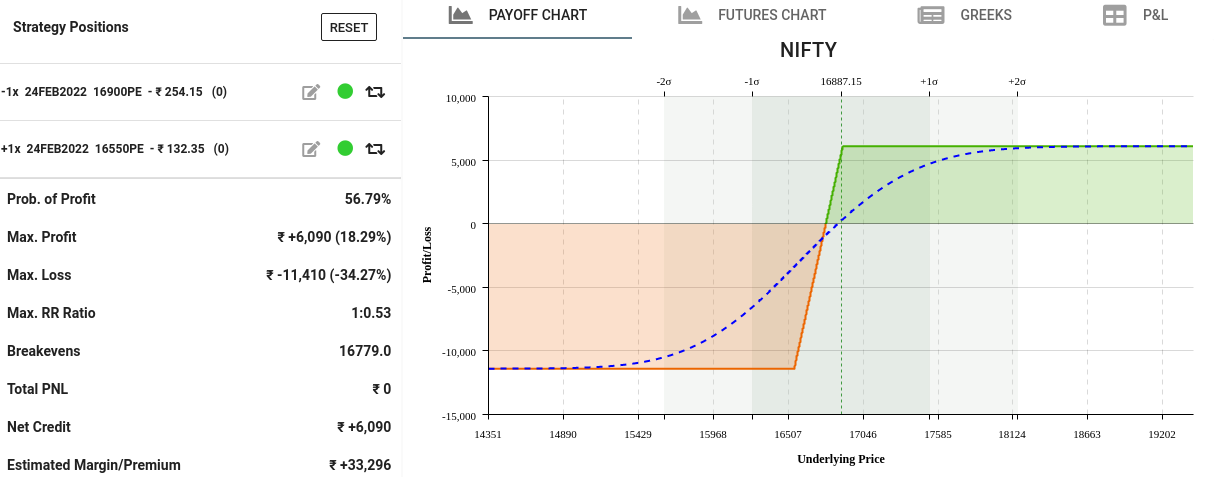Viewport: 1214px width, 477px height.
Task: Swap the 16550PE position using arrows icon
Action: (x=375, y=149)
